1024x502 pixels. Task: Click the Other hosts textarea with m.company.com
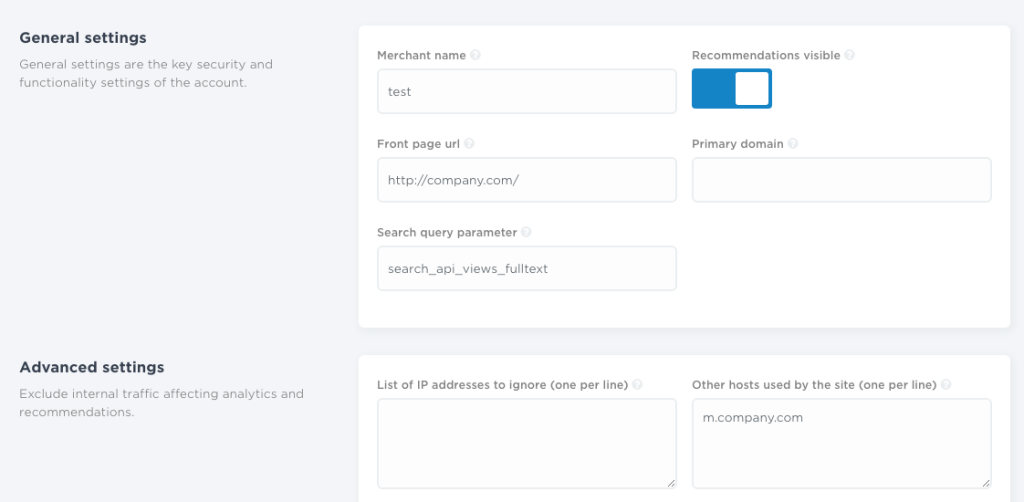pos(841,442)
